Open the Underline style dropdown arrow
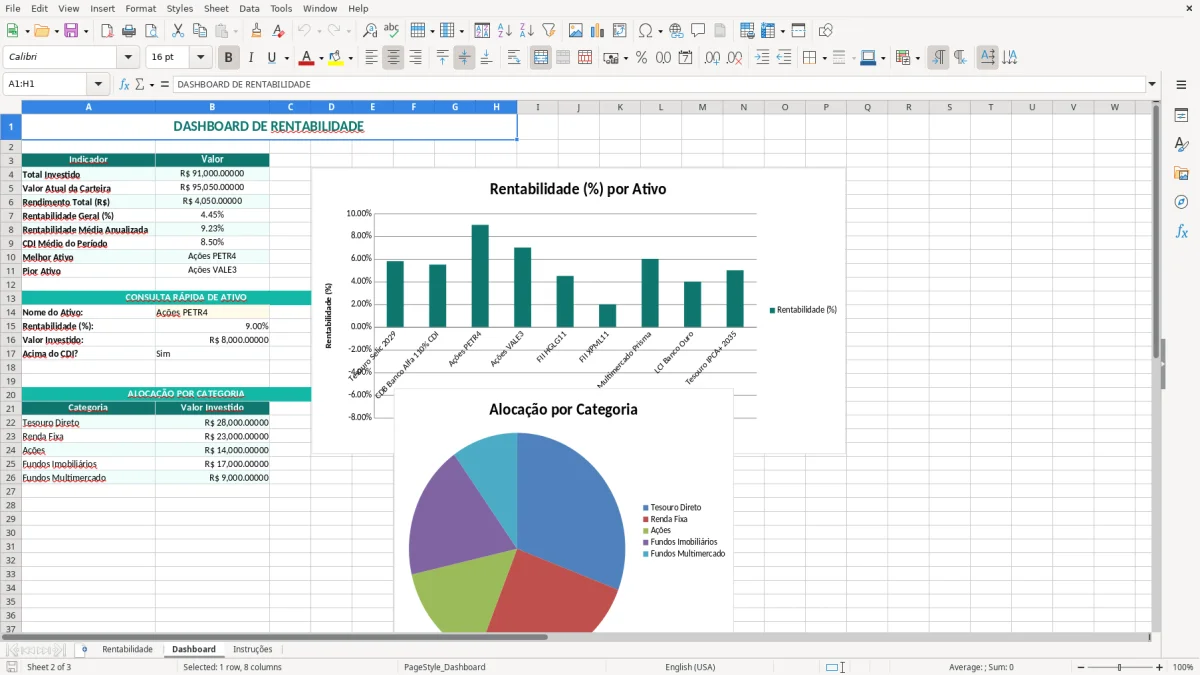The width and height of the screenshot is (1200, 675). pos(286,58)
